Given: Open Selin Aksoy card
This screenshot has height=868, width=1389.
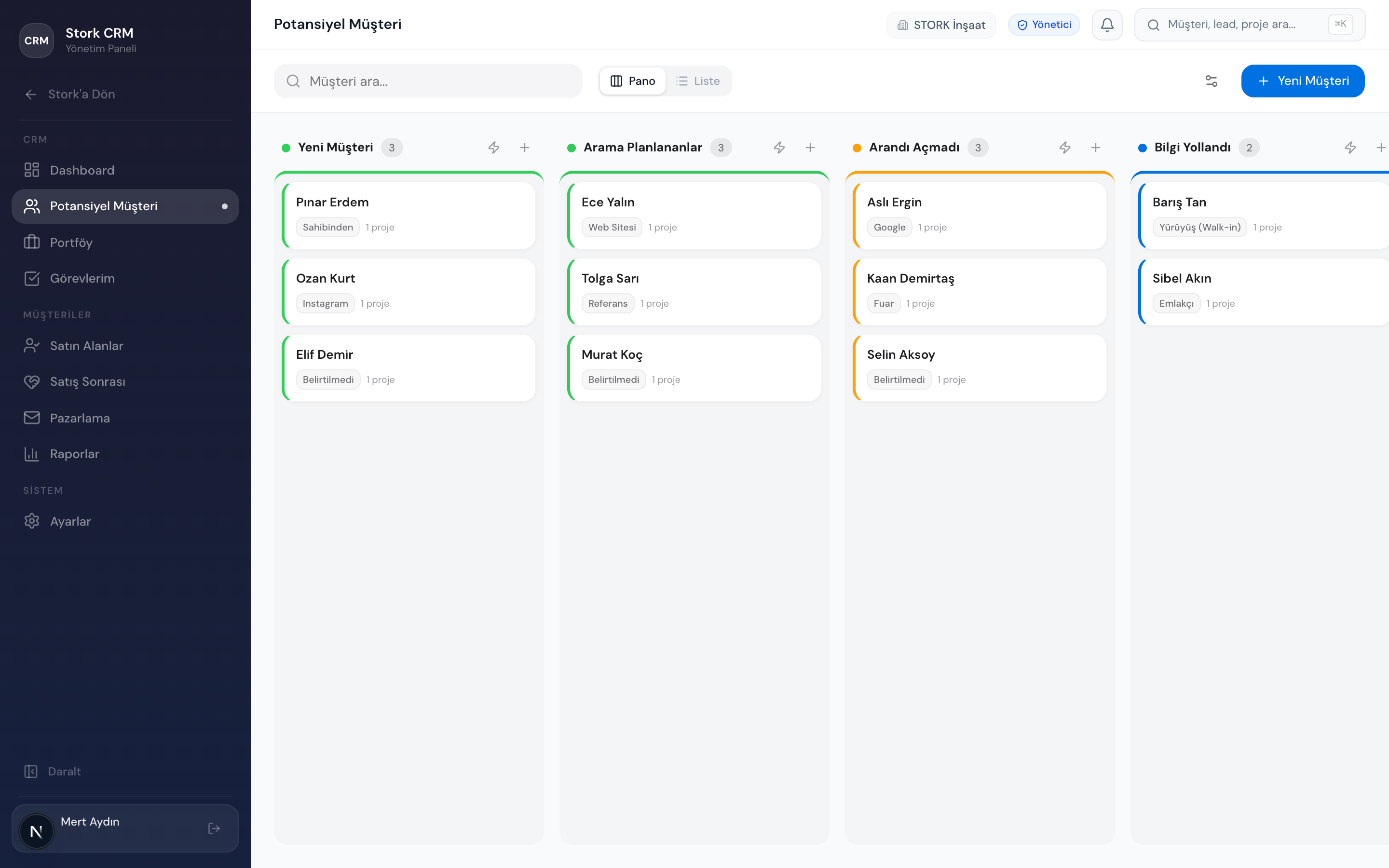Looking at the screenshot, I should click(980, 368).
